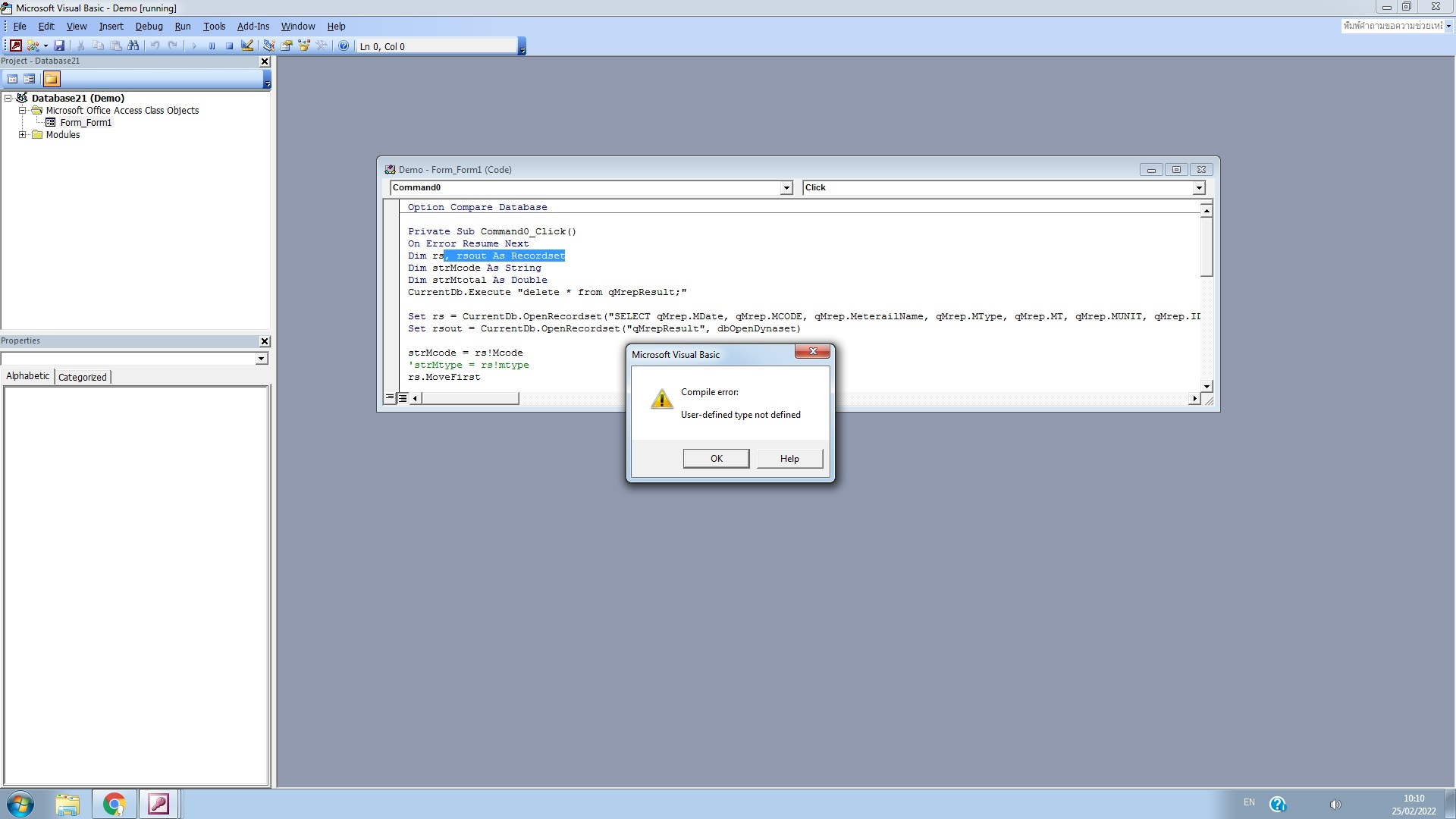Switch to Categorized properties tab

point(83,377)
